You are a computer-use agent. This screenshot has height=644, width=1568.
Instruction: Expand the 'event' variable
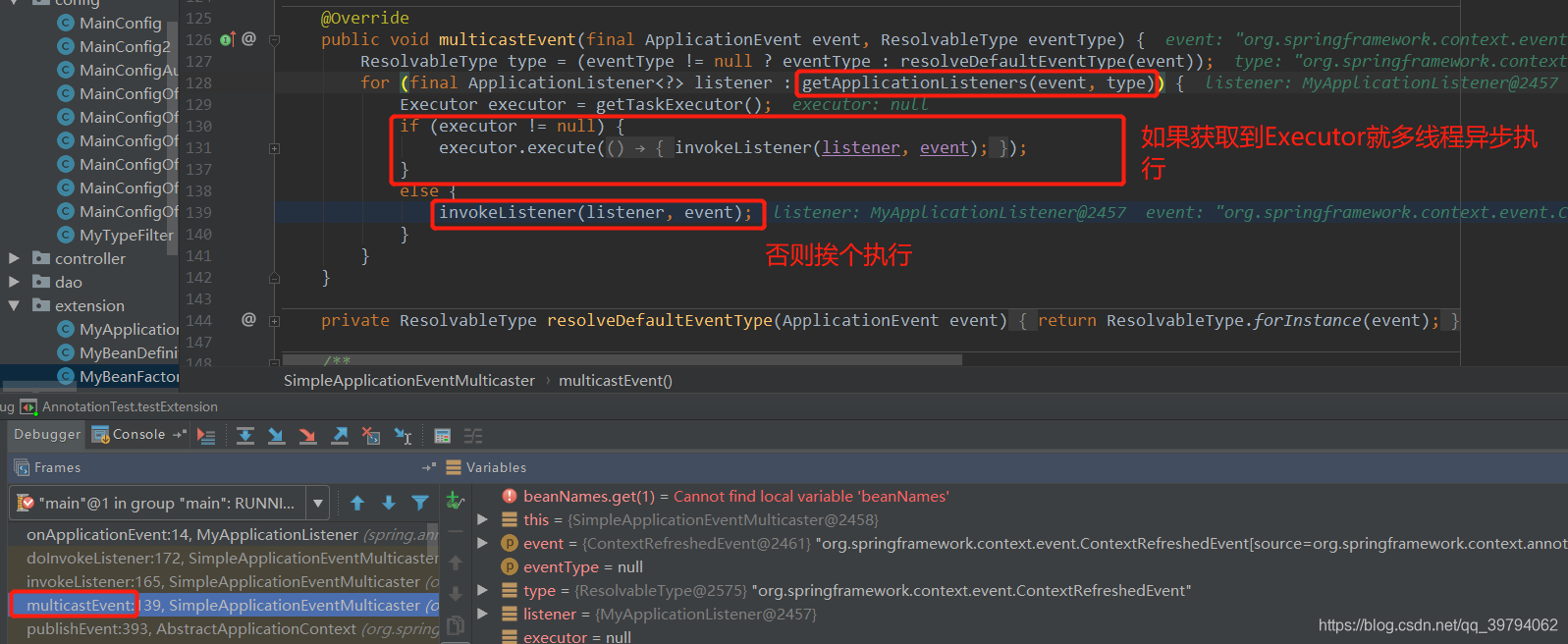(x=482, y=544)
